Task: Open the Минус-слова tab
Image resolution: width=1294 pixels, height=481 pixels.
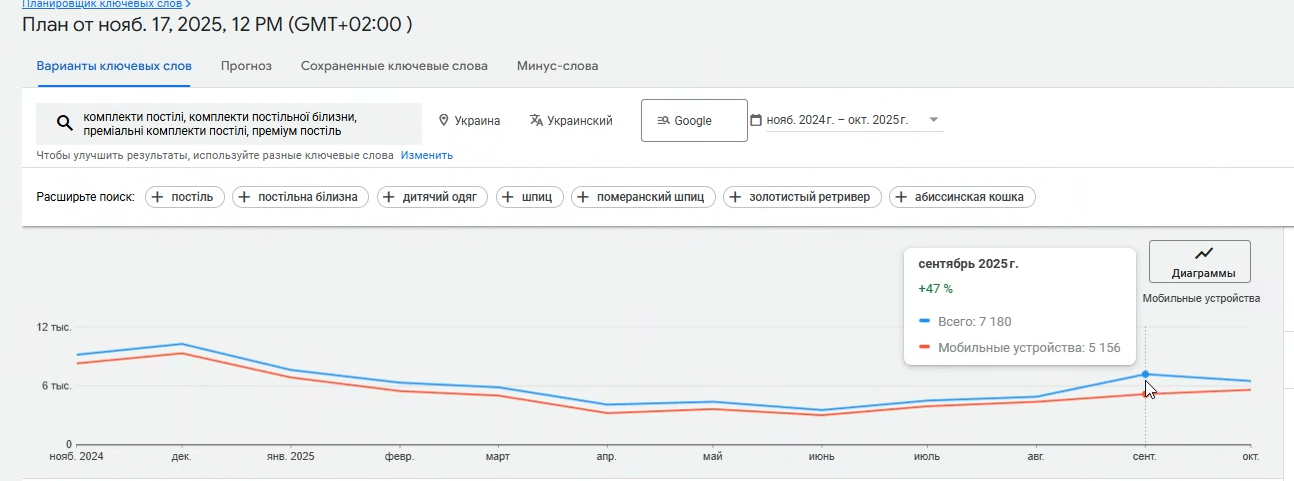Action: coord(557,66)
